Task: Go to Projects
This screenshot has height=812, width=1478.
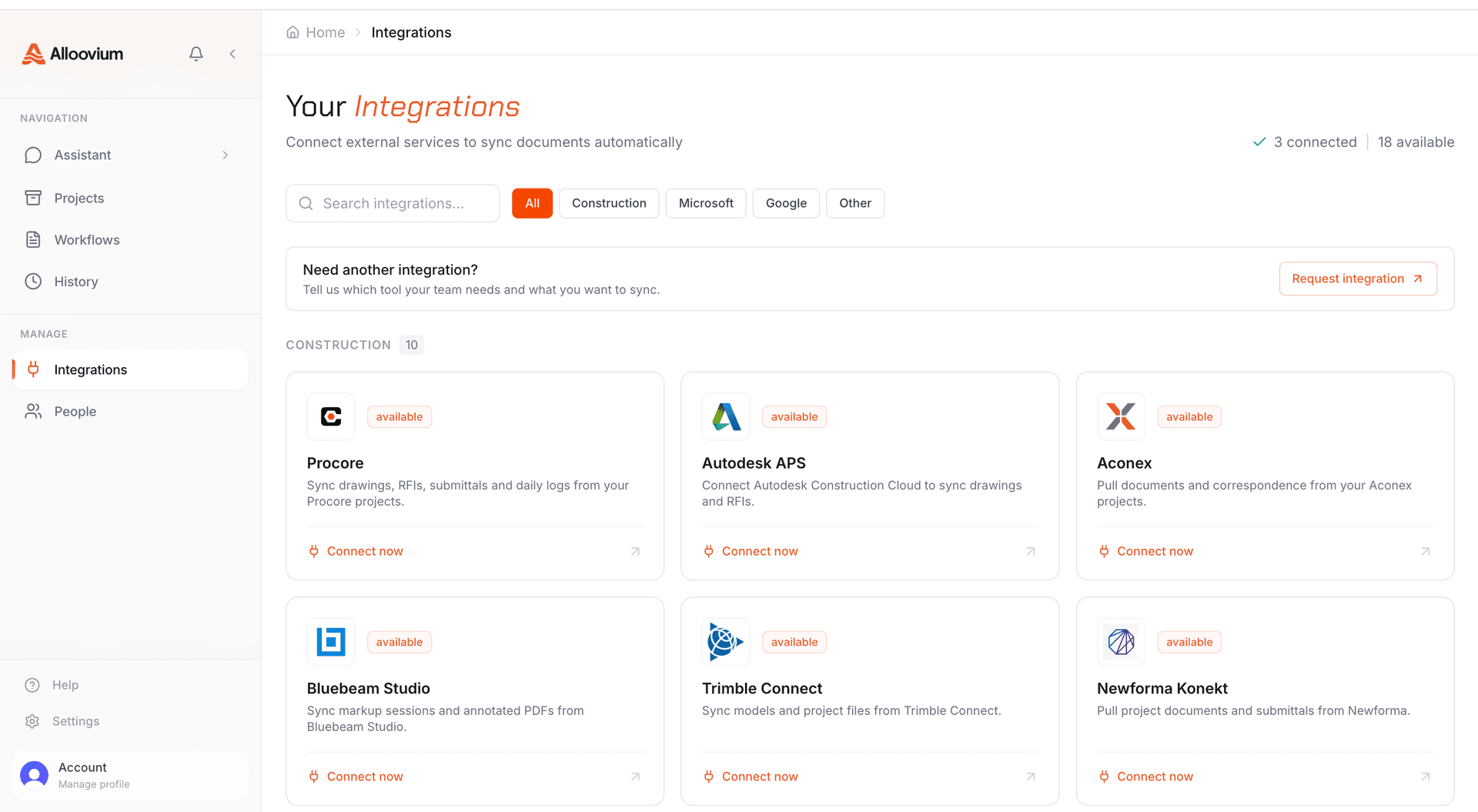Action: pos(130,198)
